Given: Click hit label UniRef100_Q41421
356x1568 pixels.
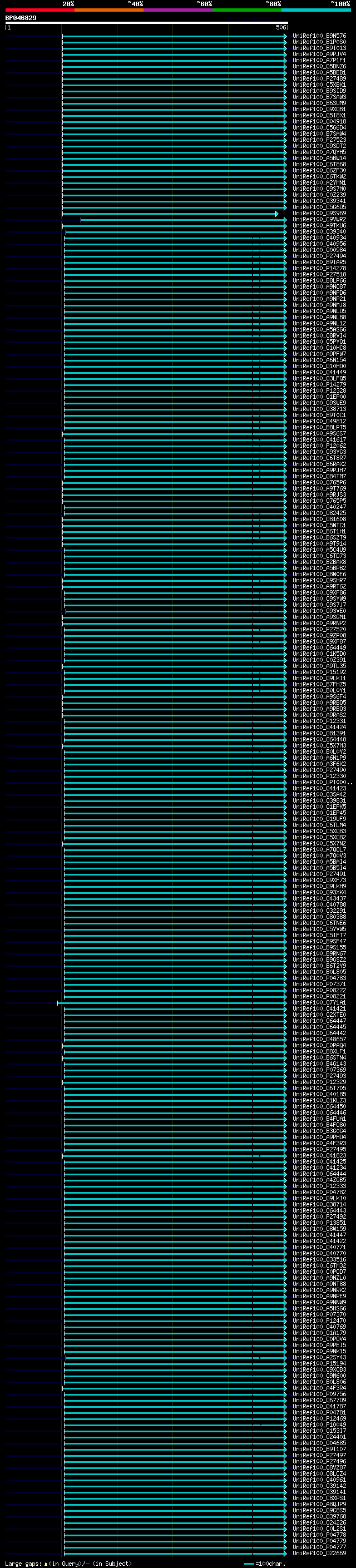Looking at the screenshot, I should click(x=319, y=1008).
